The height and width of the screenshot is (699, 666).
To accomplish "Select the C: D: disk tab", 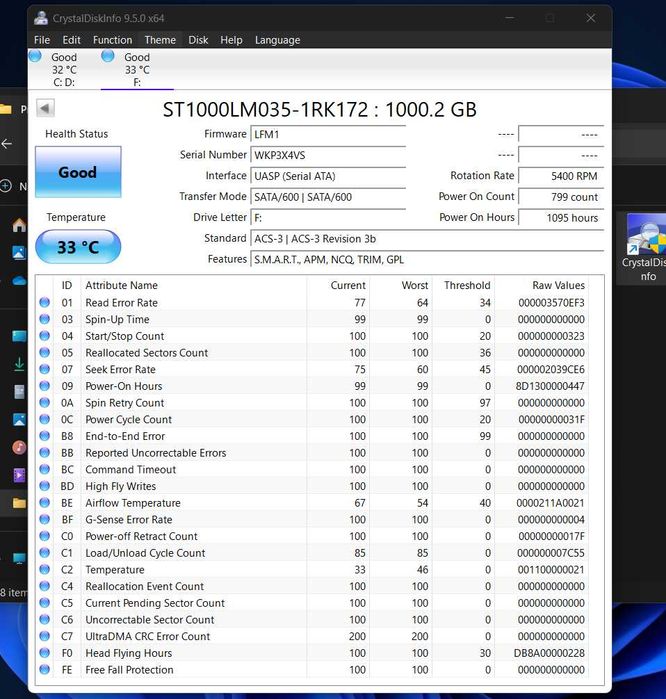I will click(x=64, y=70).
